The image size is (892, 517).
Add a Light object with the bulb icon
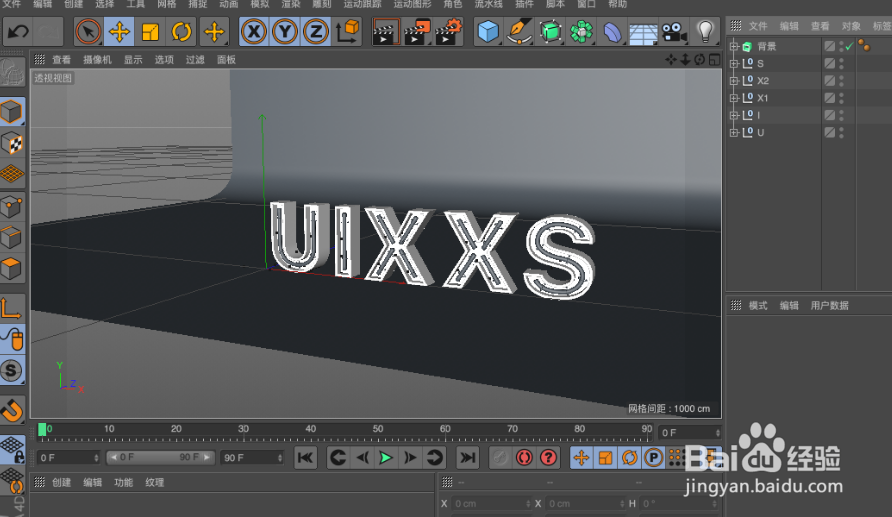coord(705,32)
